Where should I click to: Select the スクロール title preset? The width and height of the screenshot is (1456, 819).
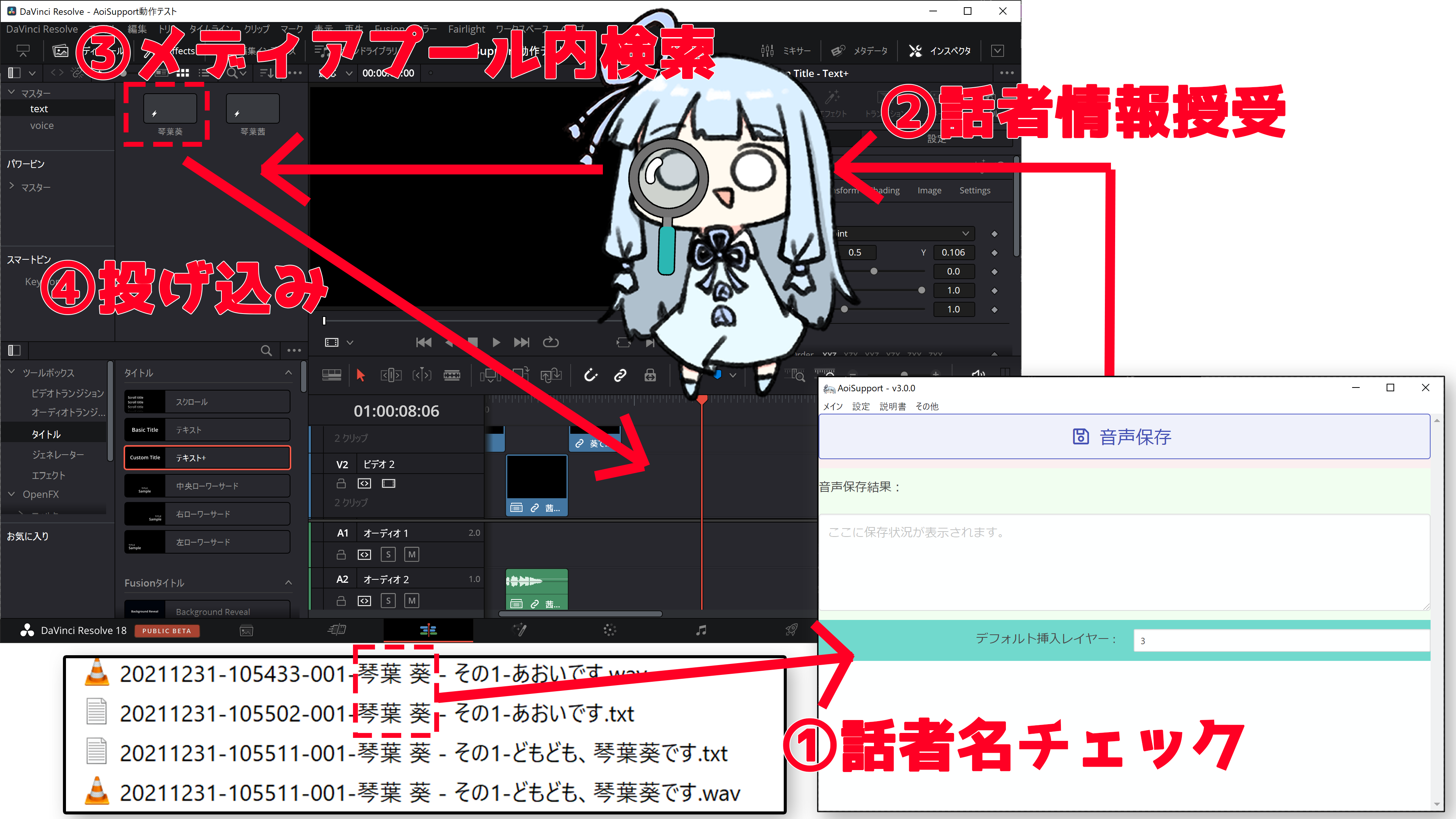click(207, 402)
